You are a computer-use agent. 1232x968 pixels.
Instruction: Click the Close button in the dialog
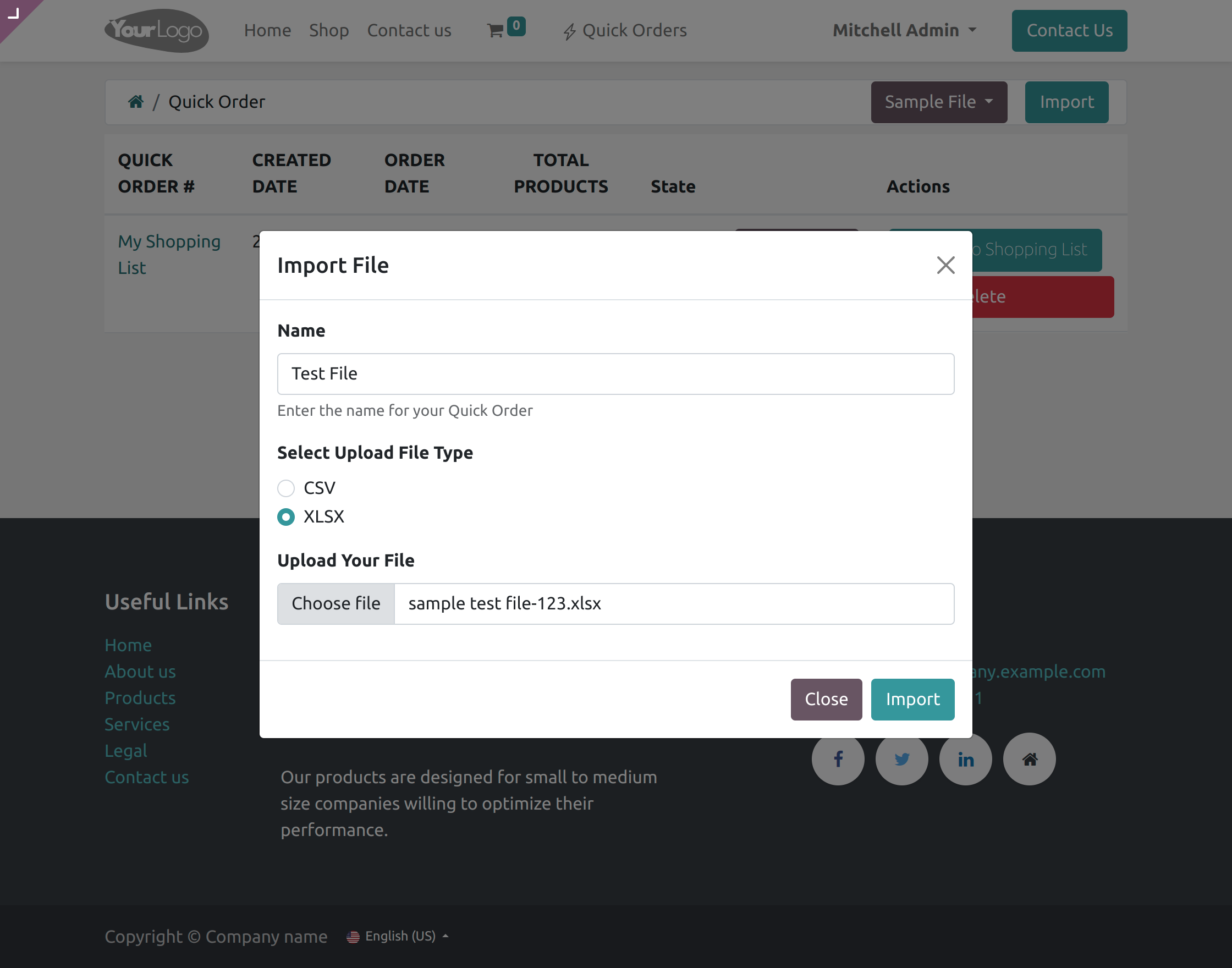tap(826, 700)
